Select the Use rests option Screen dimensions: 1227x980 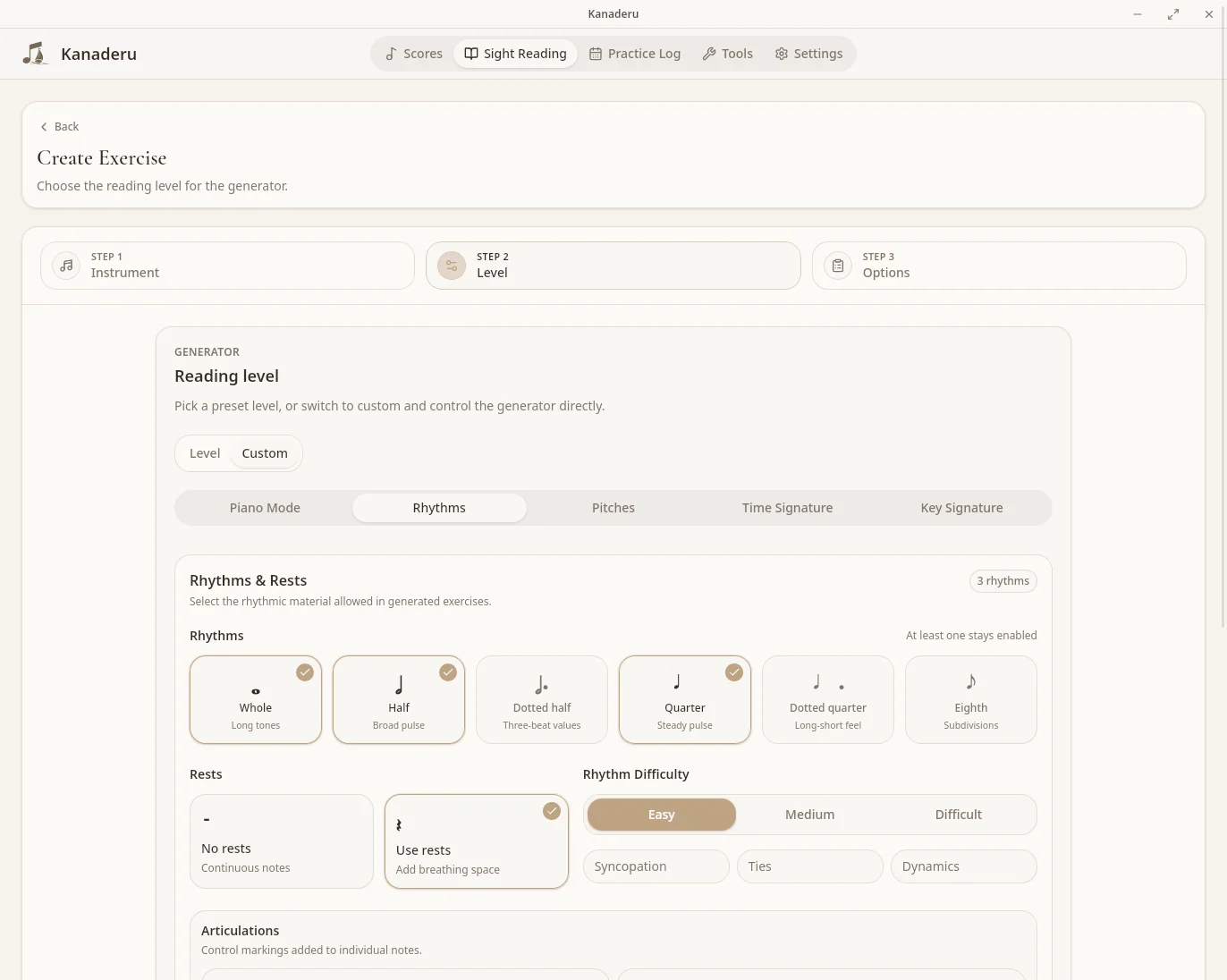pyautogui.click(x=477, y=841)
